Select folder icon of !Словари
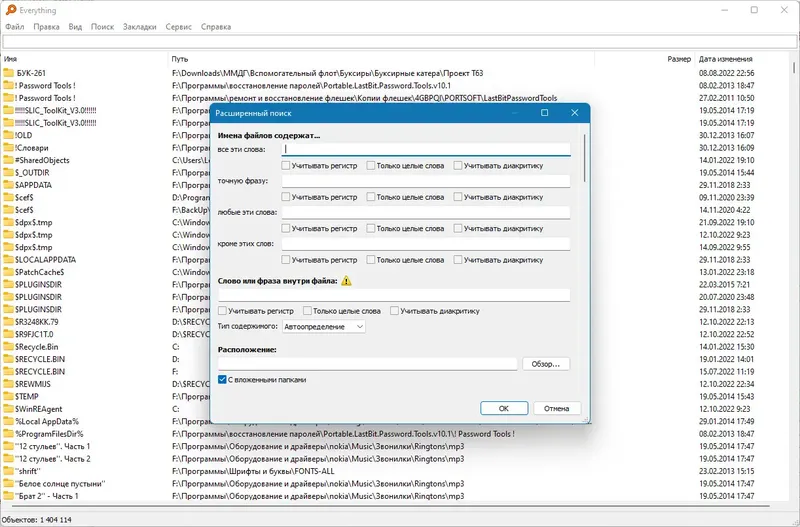The height and width of the screenshot is (527, 800). 8,147
